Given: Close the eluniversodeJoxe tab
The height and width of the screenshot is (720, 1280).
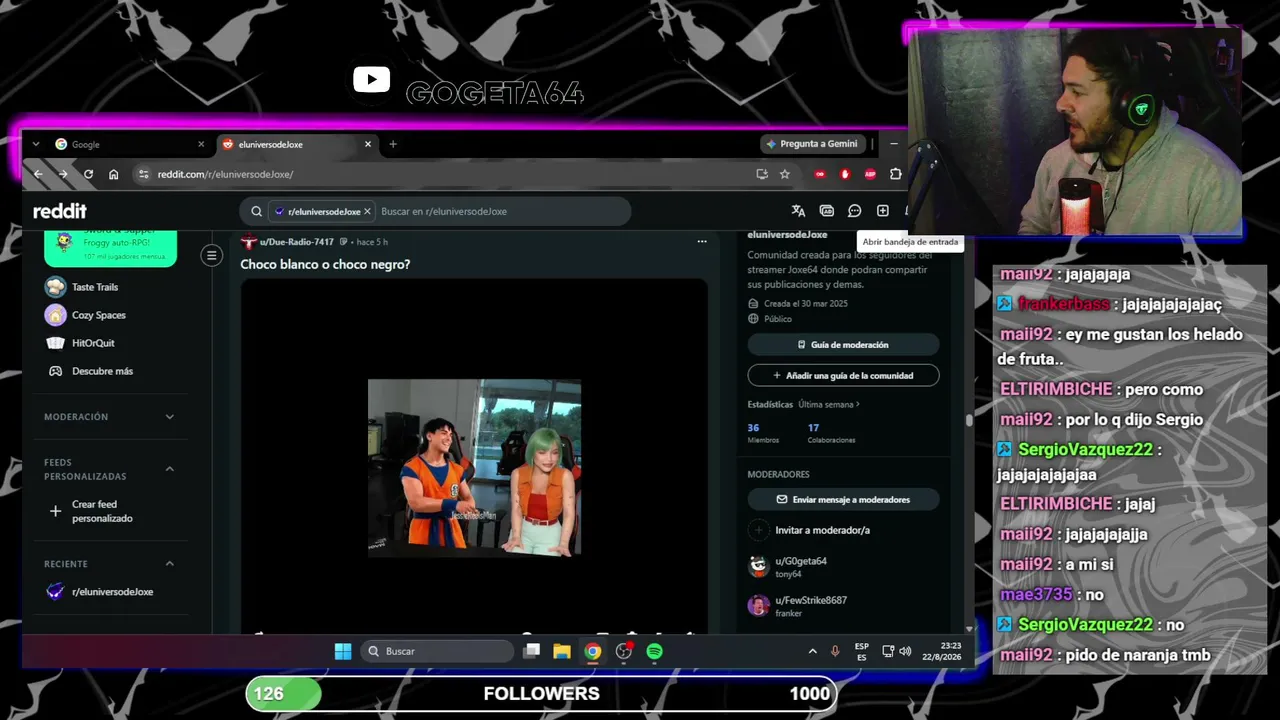Looking at the screenshot, I should point(368,144).
